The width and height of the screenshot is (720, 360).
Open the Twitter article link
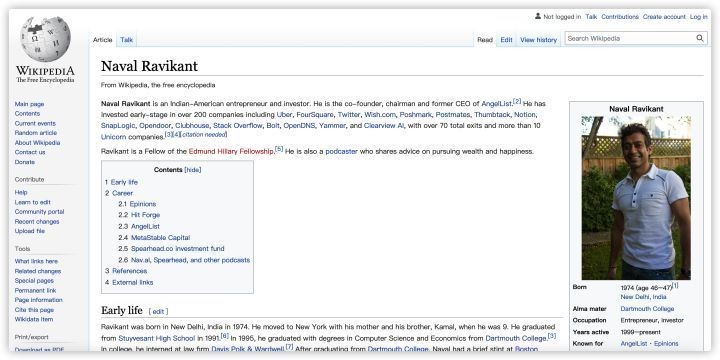(349, 114)
